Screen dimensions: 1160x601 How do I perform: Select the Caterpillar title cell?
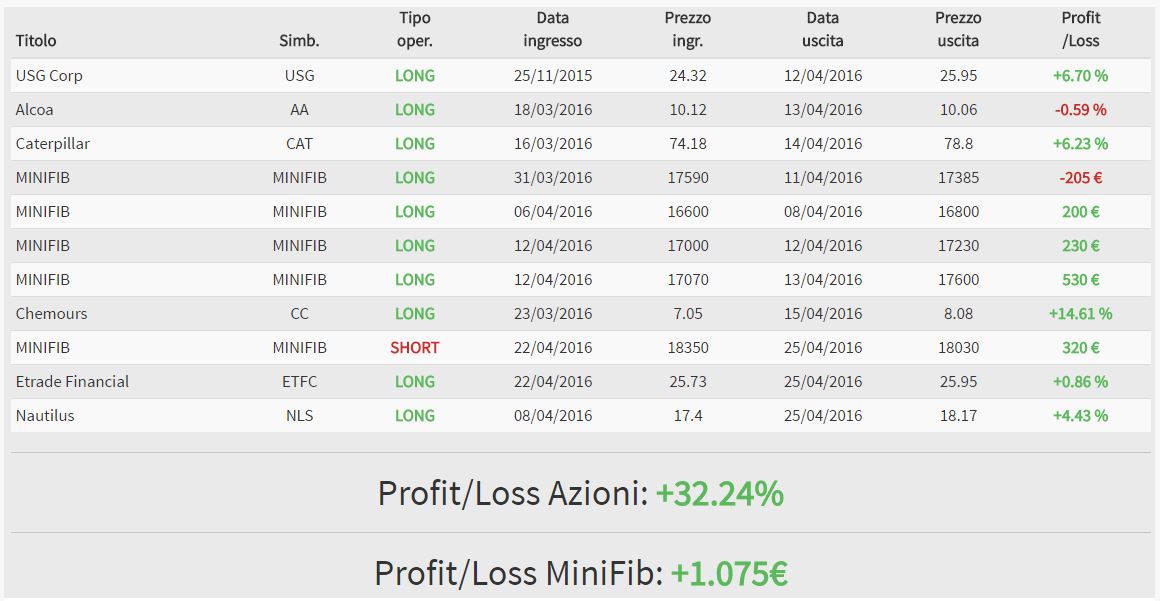pos(53,144)
